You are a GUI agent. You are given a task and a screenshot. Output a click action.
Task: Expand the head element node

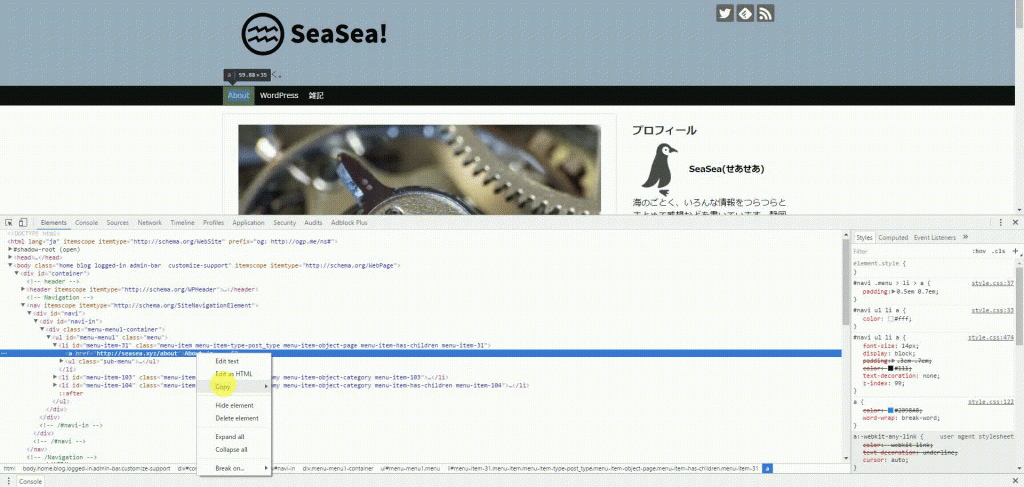coord(10,257)
